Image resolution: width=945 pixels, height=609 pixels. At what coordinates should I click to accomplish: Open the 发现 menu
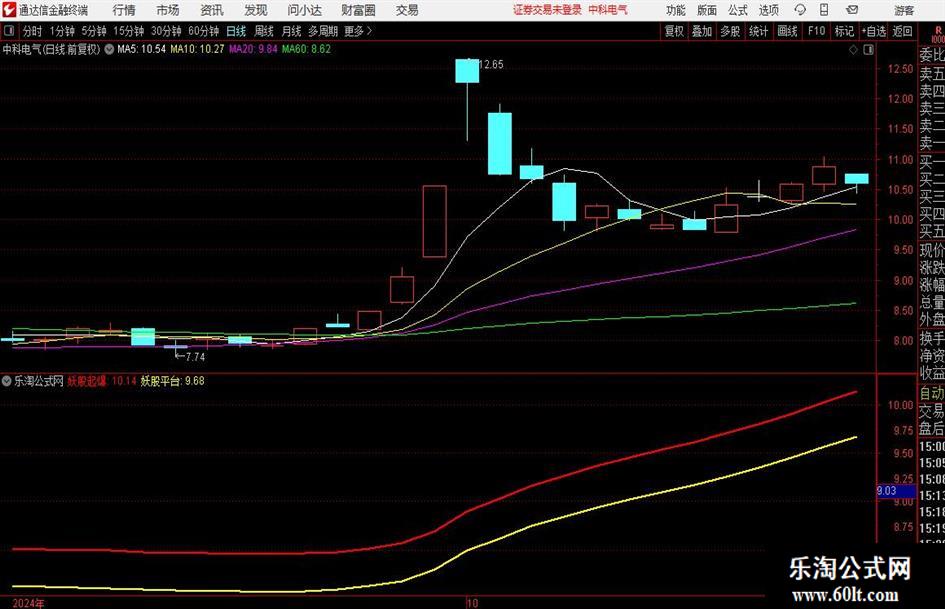256,10
